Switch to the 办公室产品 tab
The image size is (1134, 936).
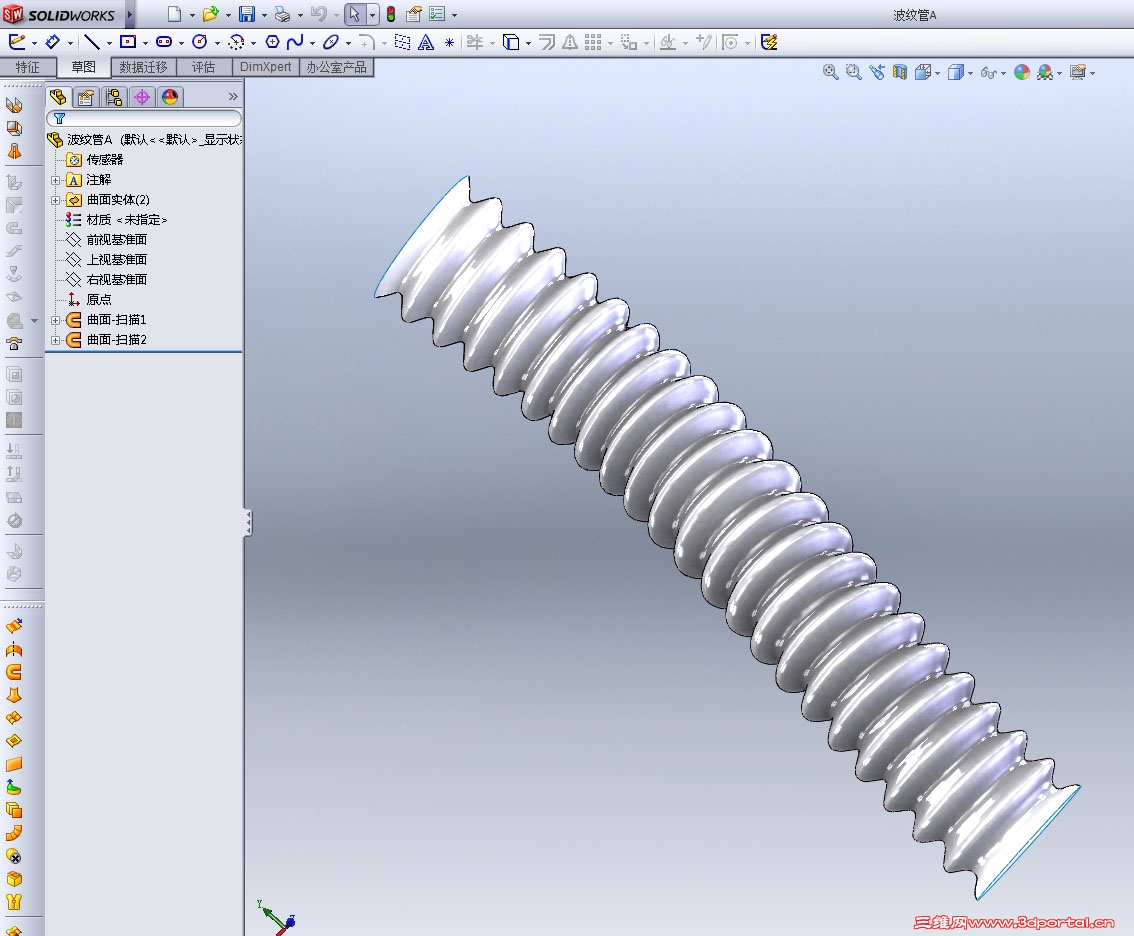coord(336,67)
